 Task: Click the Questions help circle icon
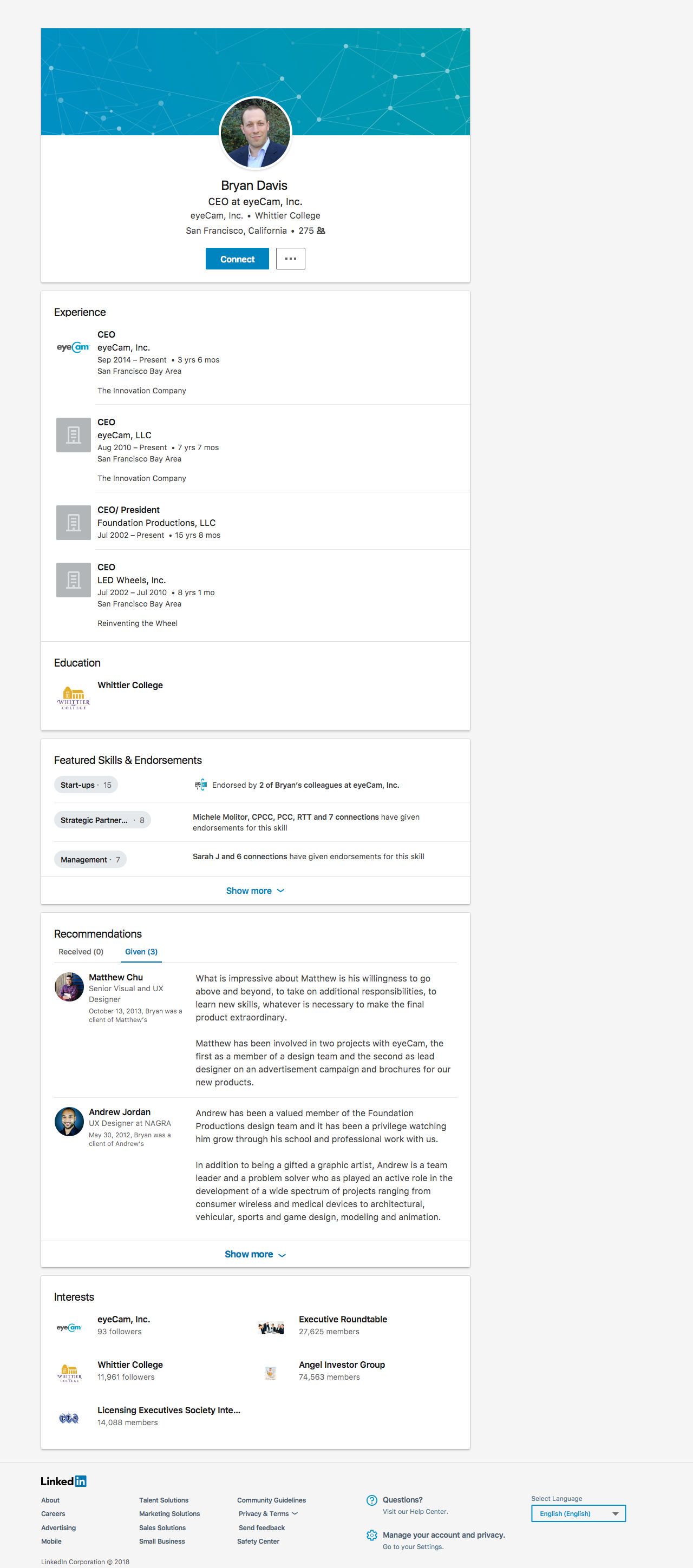[x=371, y=1500]
